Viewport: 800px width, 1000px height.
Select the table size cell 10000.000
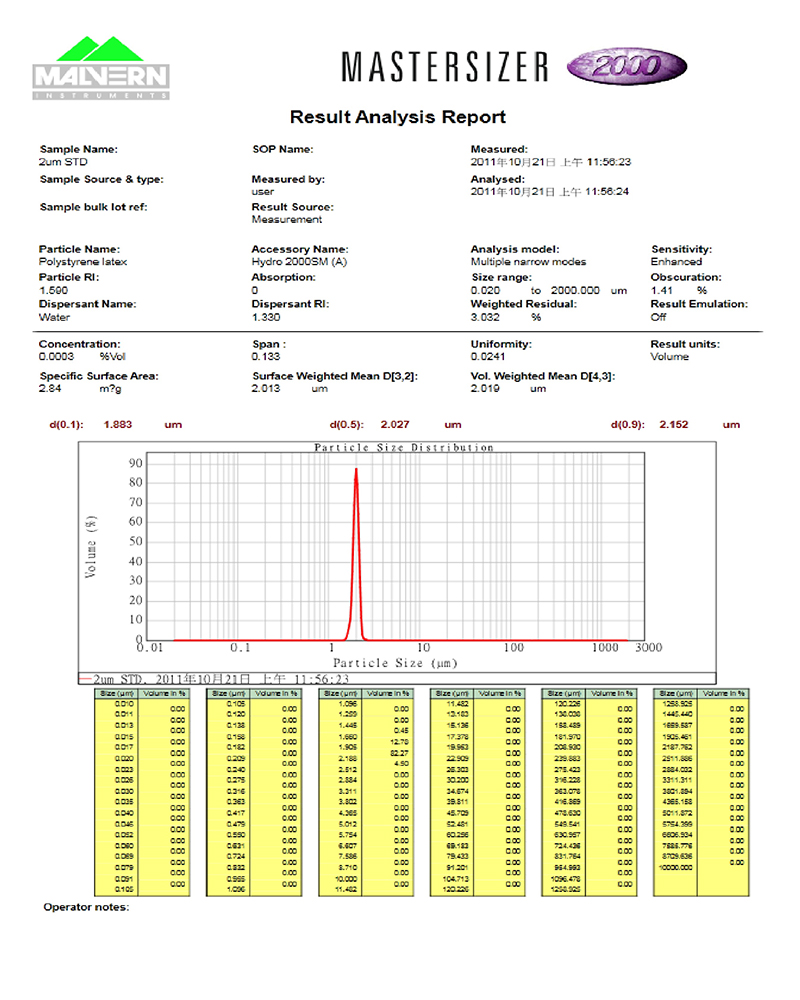[x=675, y=867]
